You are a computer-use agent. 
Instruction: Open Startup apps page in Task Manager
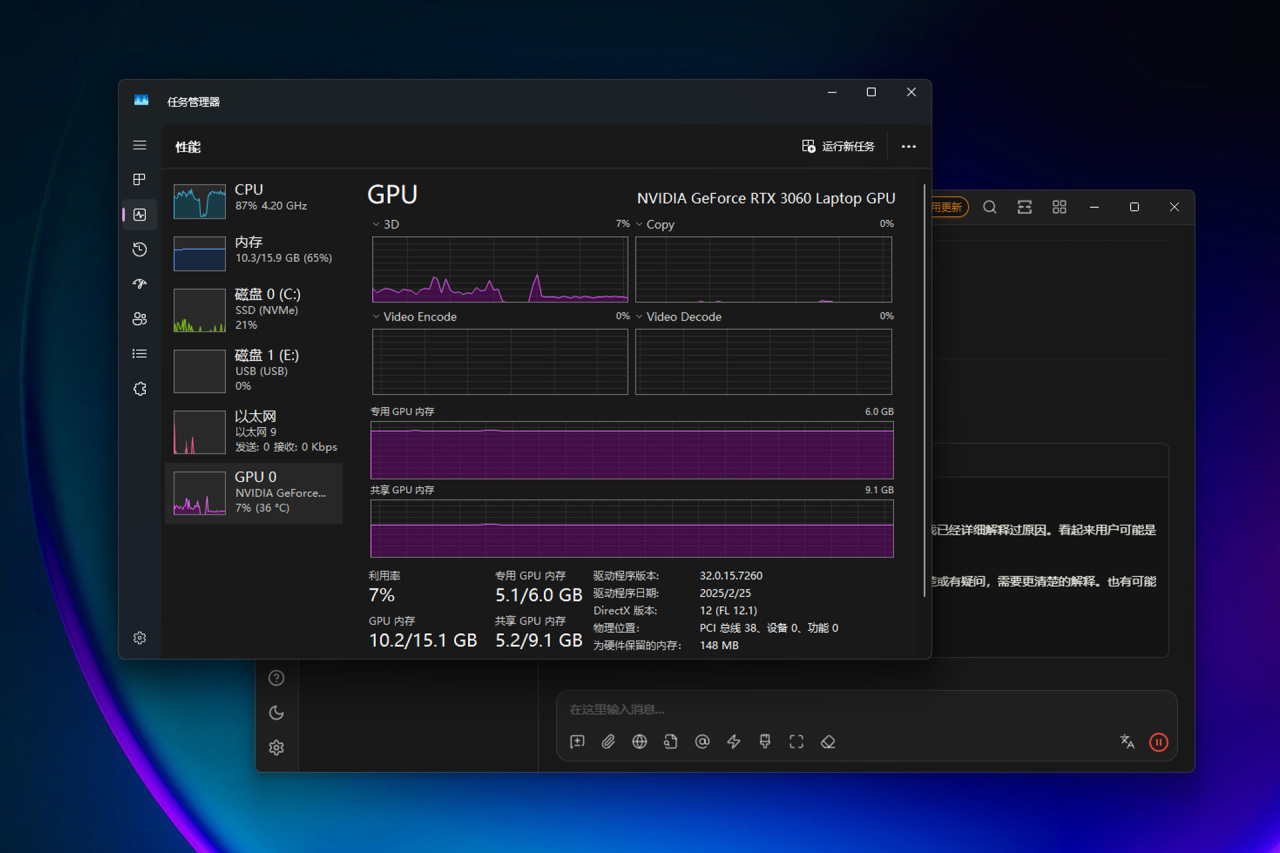click(140, 284)
